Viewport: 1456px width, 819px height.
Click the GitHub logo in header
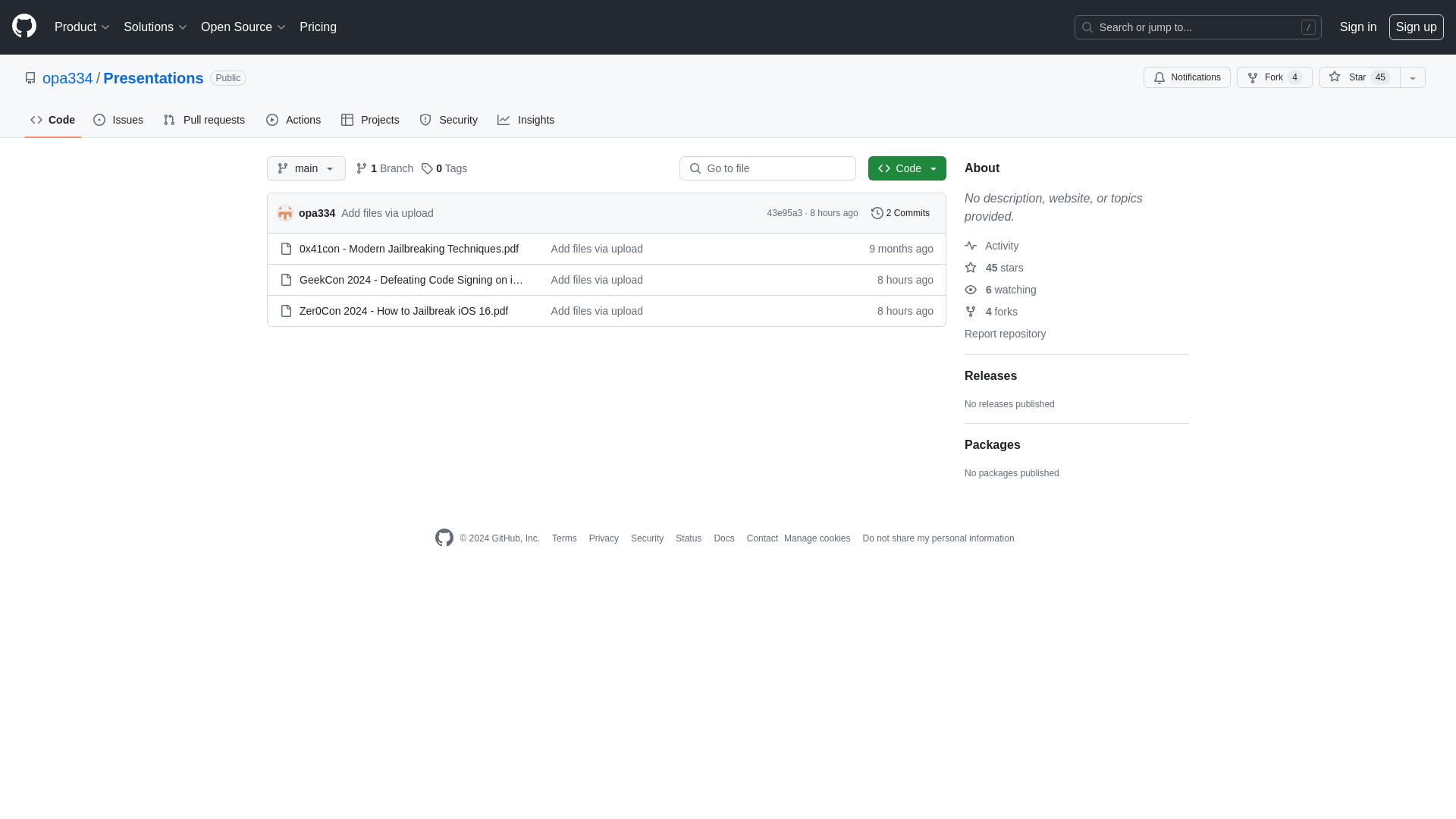click(24, 27)
